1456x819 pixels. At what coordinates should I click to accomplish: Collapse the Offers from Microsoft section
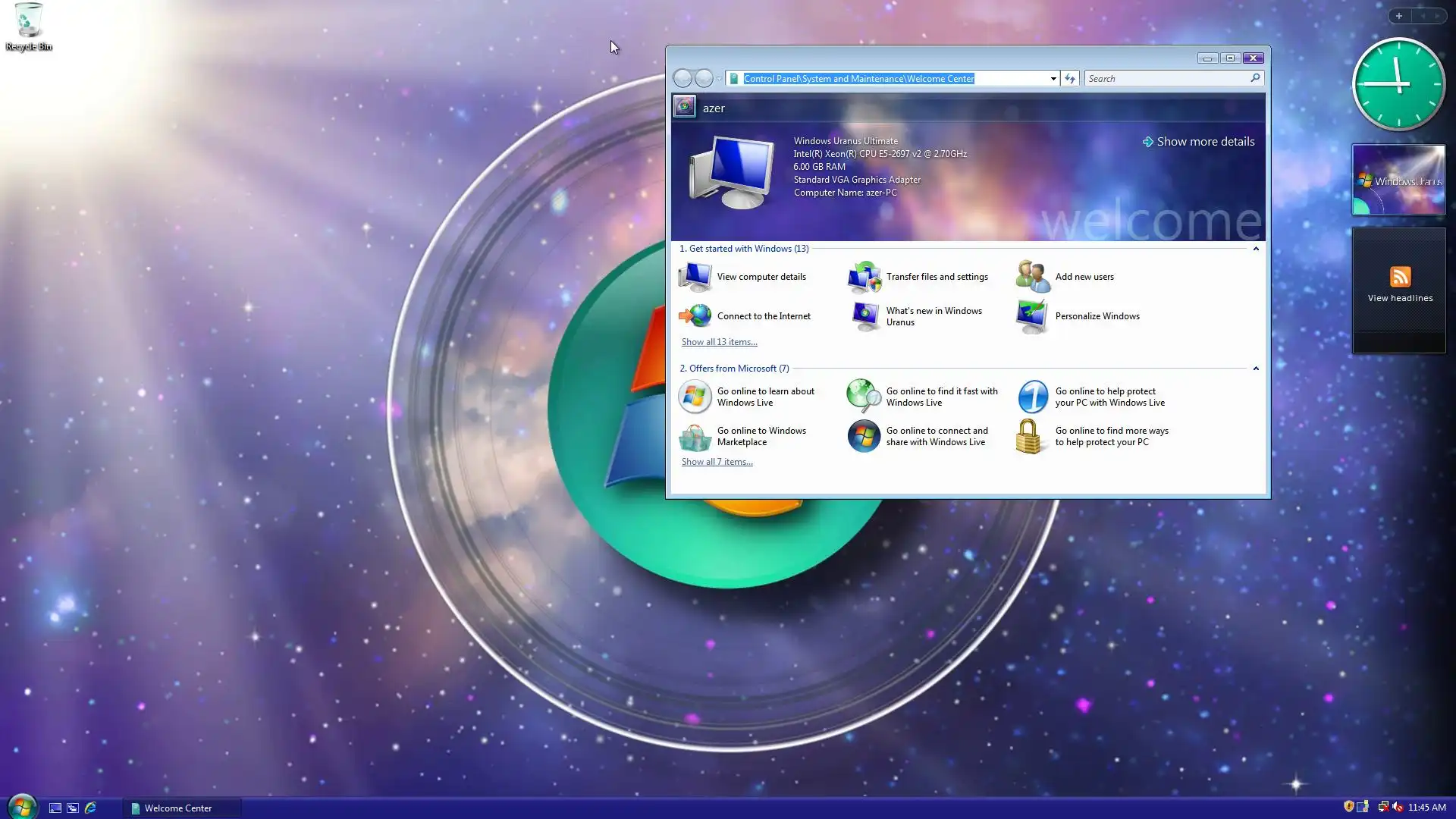tap(1256, 369)
